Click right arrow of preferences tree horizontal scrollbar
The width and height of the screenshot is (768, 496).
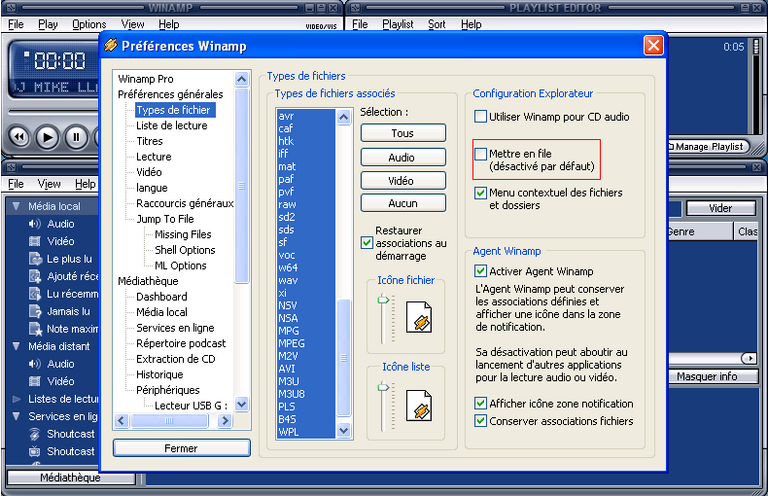point(225,421)
